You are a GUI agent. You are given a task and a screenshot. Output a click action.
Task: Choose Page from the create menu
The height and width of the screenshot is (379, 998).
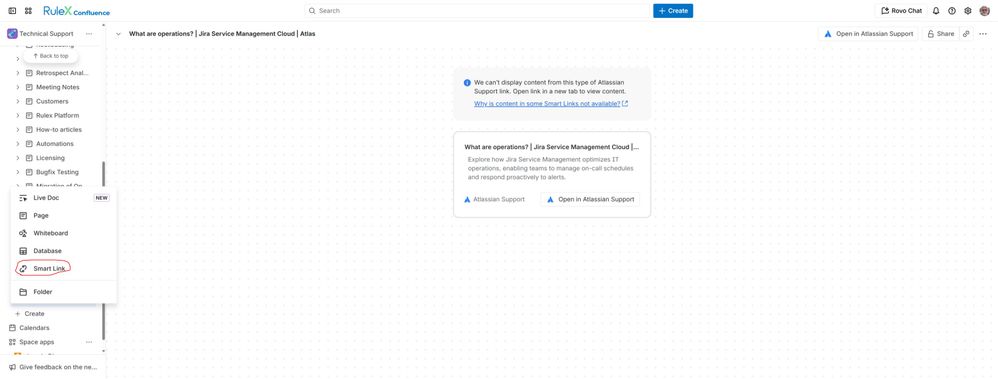(x=64, y=216)
